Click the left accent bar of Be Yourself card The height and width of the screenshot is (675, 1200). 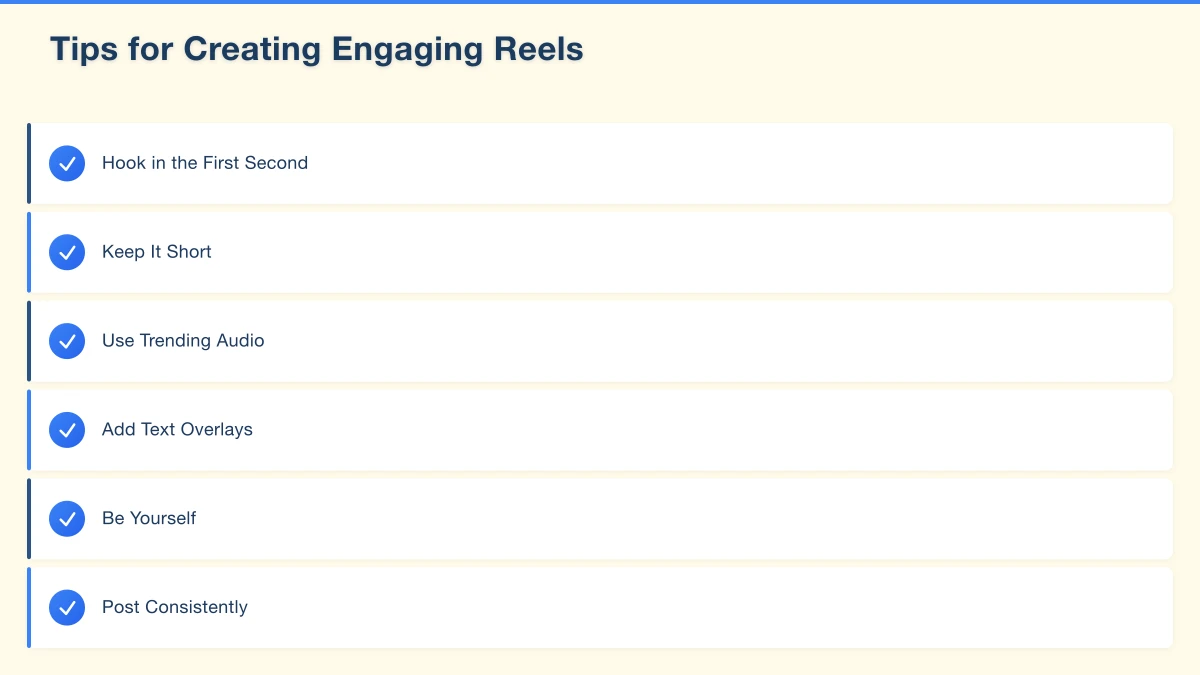pos(29,519)
